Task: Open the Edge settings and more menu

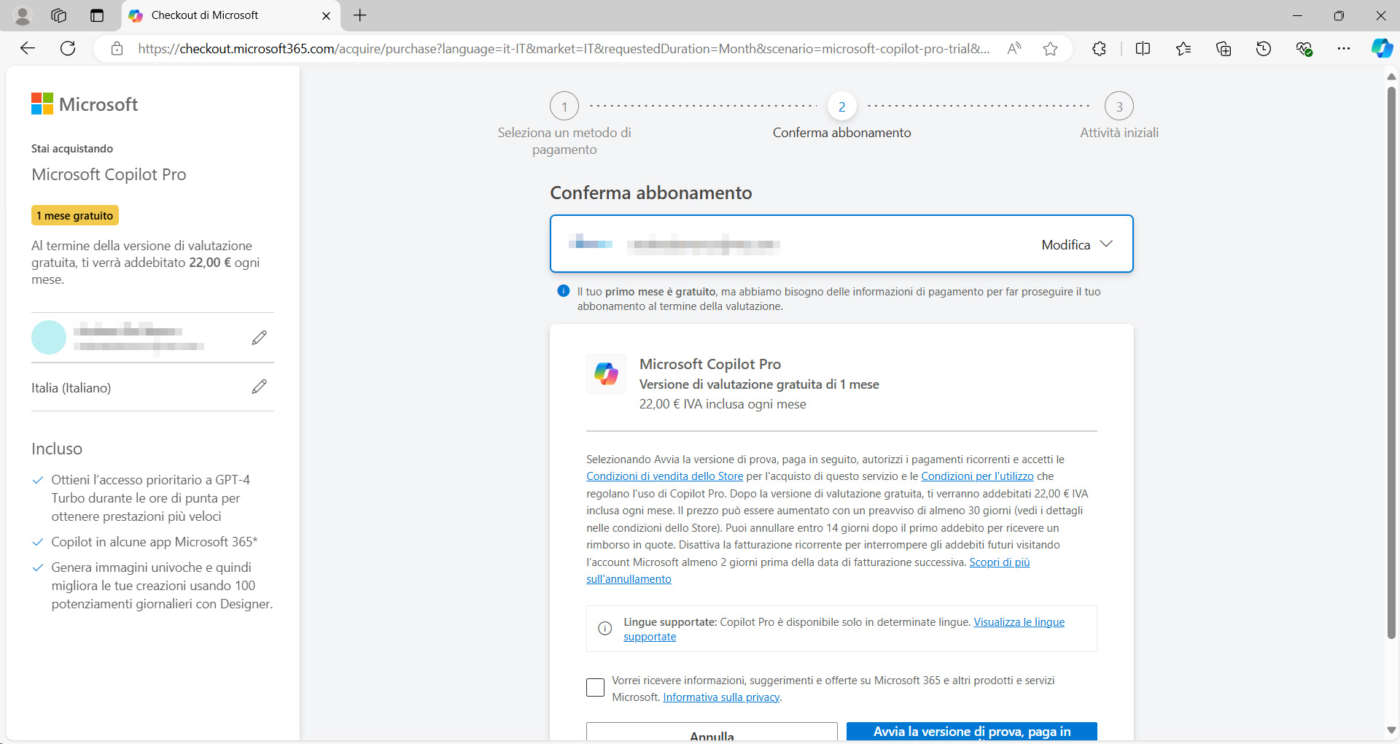Action: coord(1344,48)
